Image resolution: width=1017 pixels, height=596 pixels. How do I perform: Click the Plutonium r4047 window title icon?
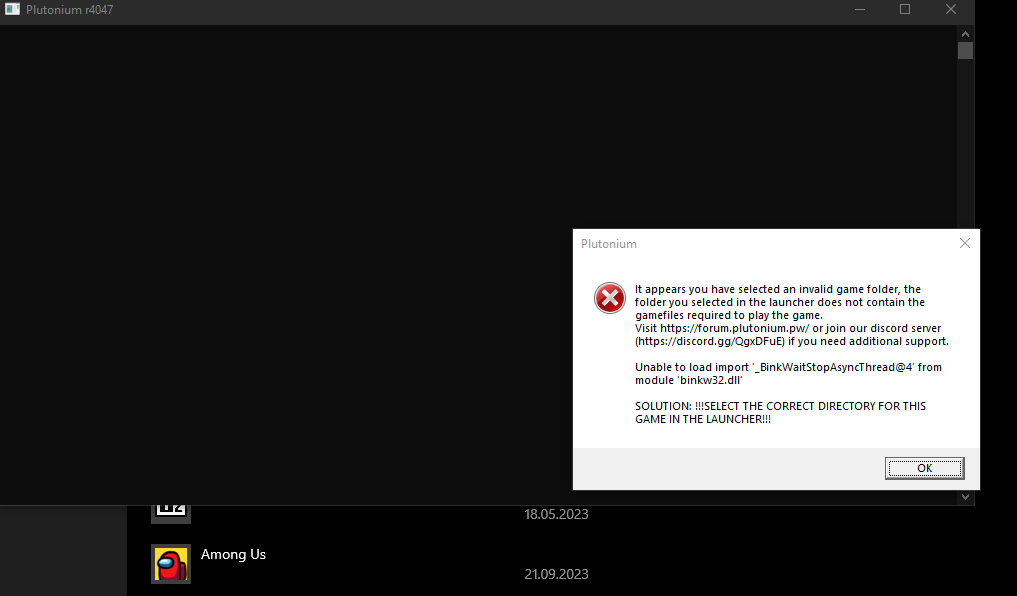point(12,9)
